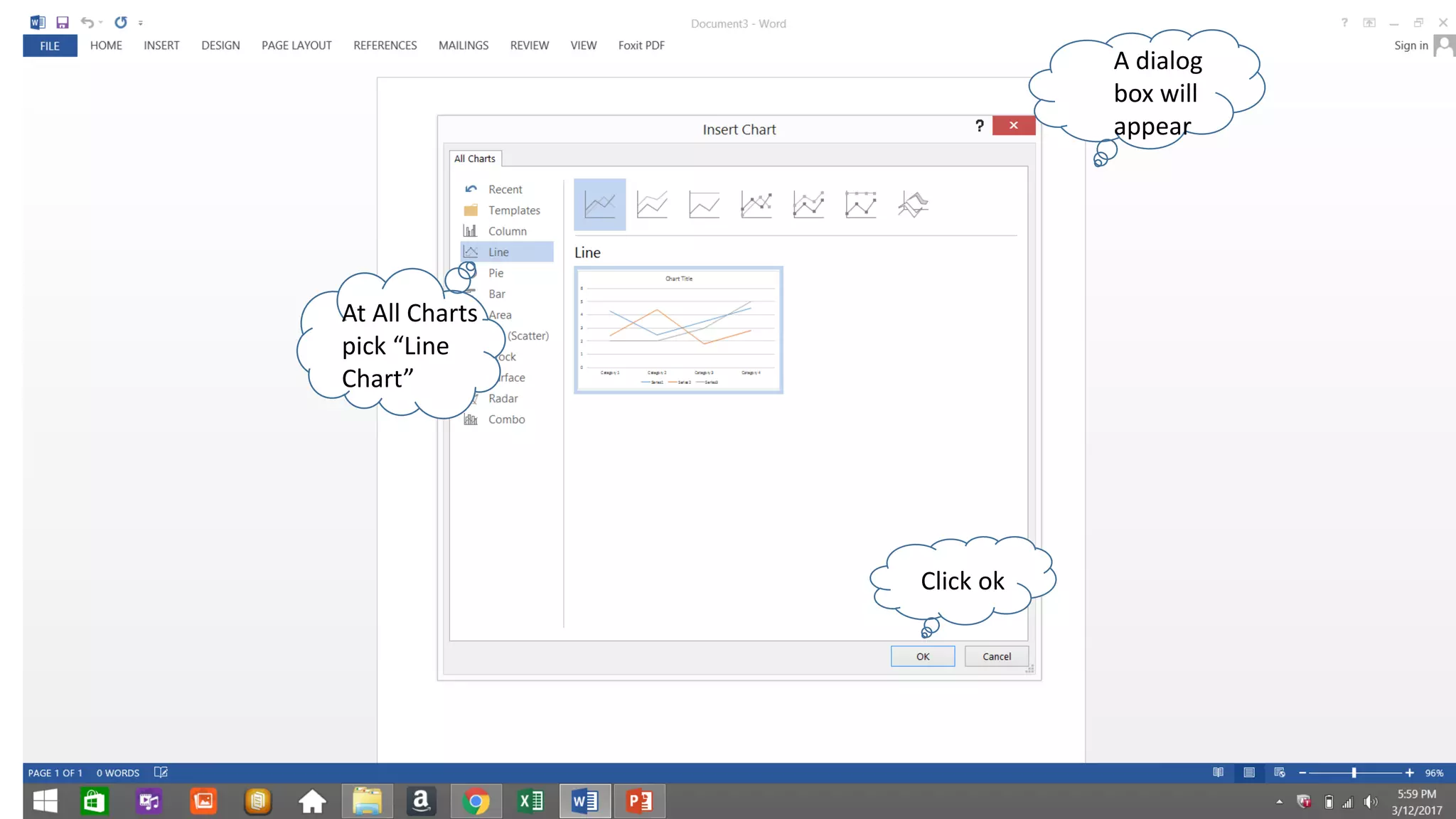Select the 100% Stacked Line with Markers icon
Image resolution: width=1456 pixels, height=819 pixels.
point(860,205)
